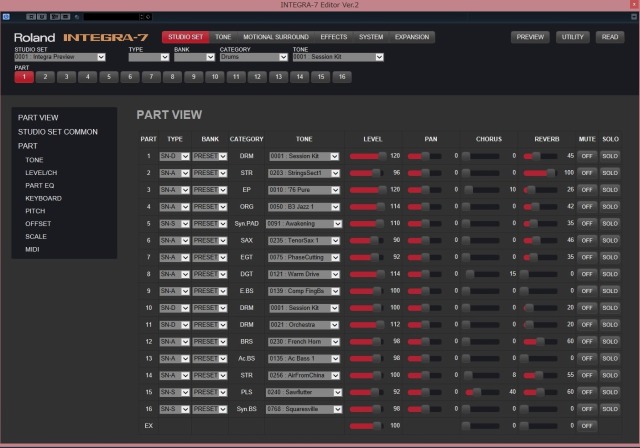
Task: Select OFFSET in the sidebar
Action: pos(38,224)
